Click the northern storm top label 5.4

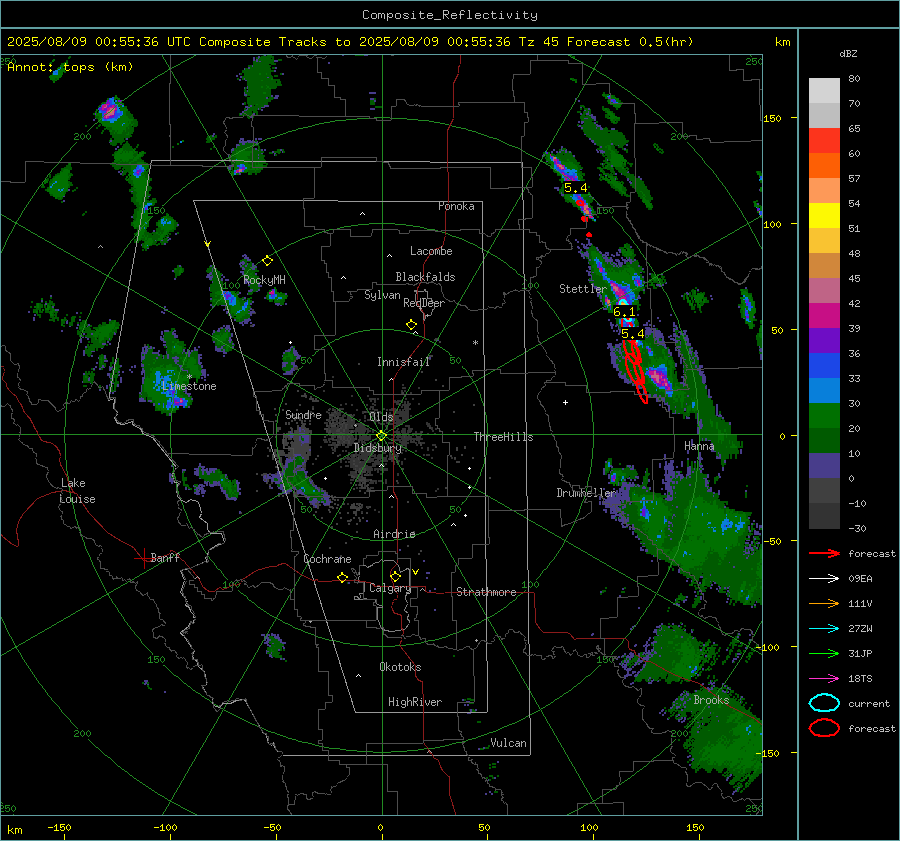click(x=576, y=188)
